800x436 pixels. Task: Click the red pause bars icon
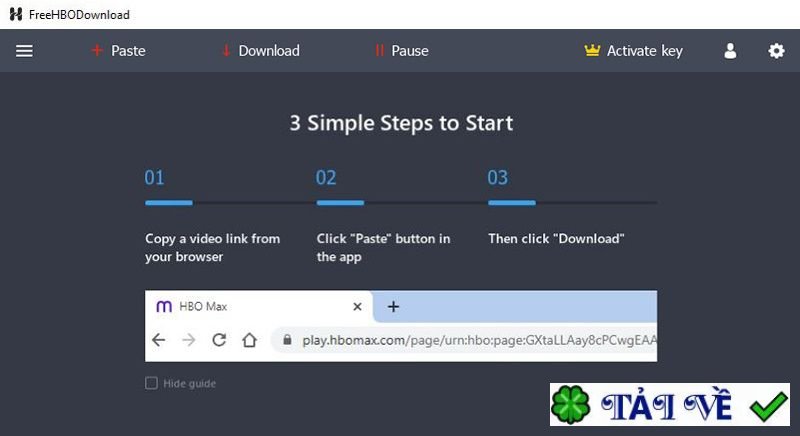coord(379,50)
